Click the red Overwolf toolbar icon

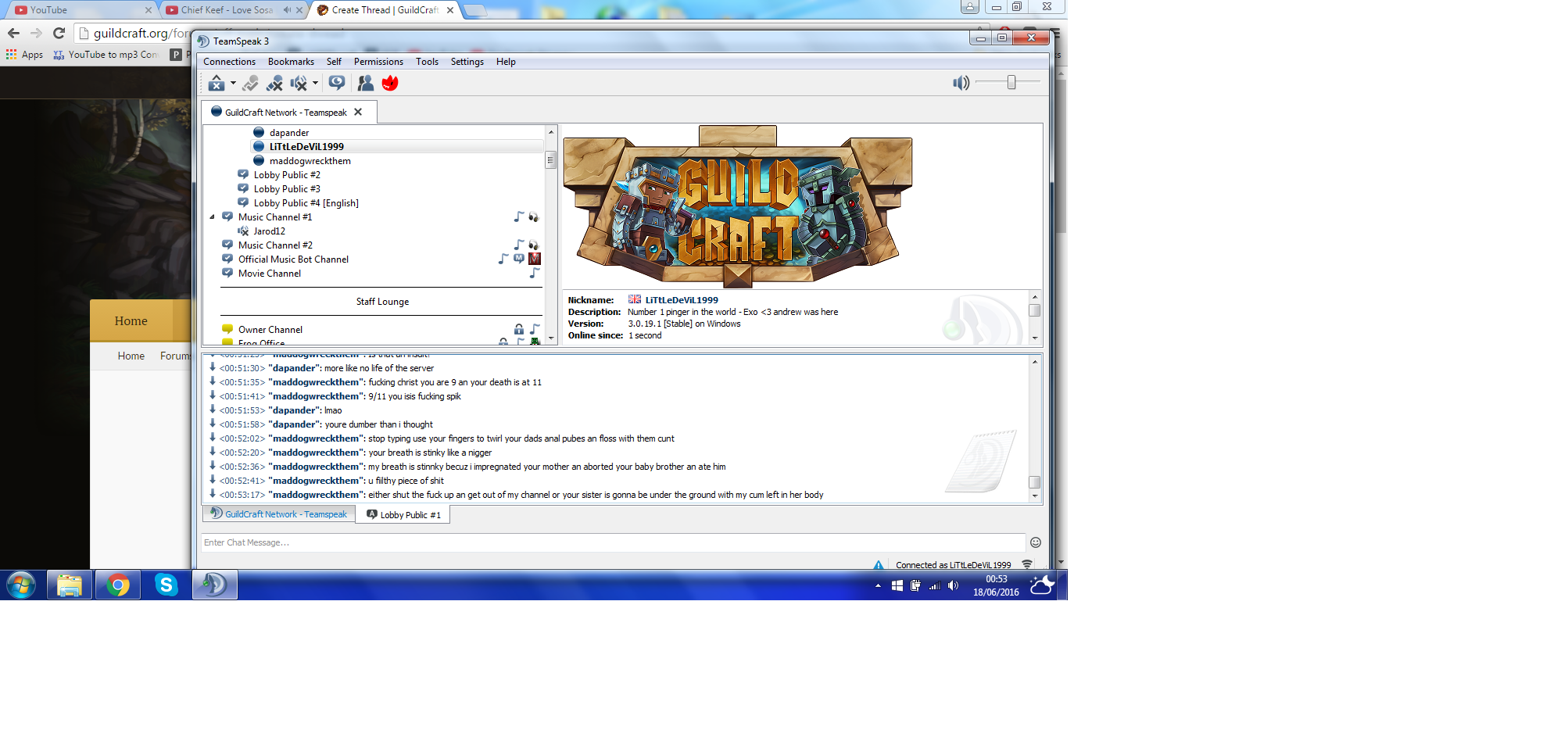pos(390,83)
